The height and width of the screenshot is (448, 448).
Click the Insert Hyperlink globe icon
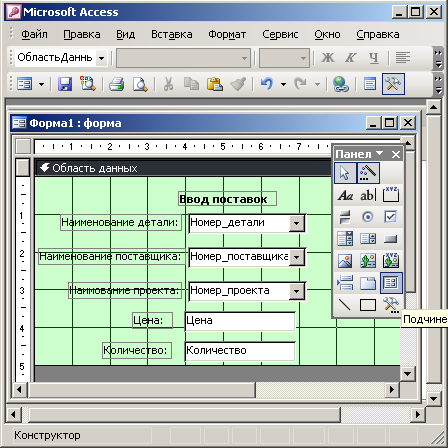tap(341, 84)
